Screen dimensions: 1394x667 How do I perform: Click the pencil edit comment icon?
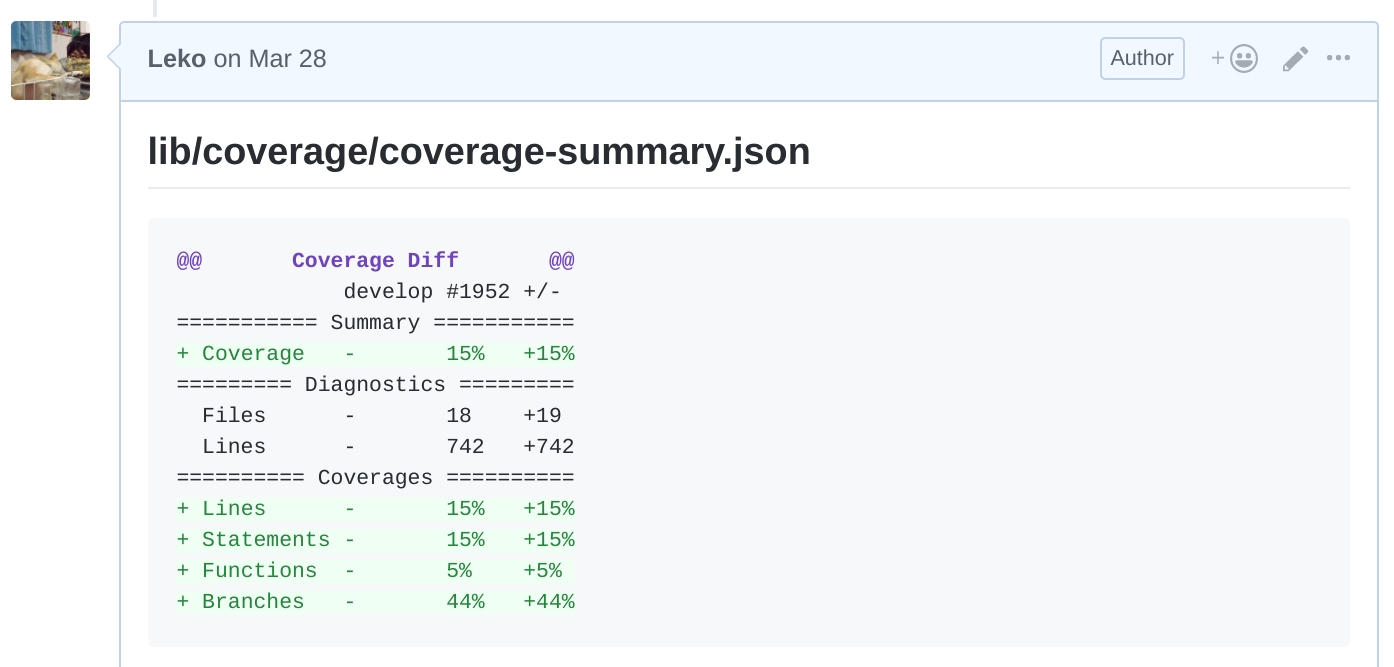[x=1295, y=59]
